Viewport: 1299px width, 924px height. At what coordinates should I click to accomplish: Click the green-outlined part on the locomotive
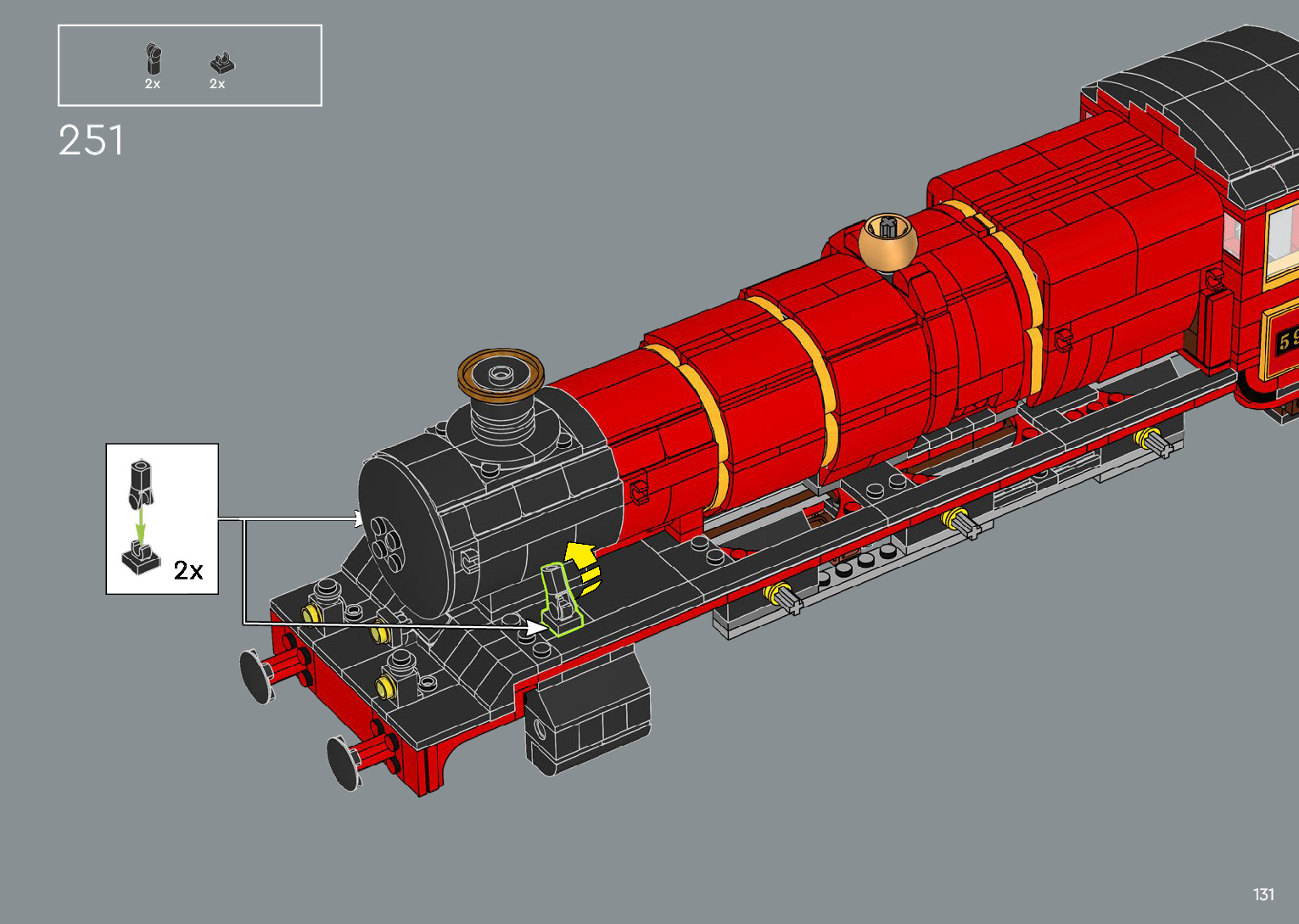tap(560, 599)
